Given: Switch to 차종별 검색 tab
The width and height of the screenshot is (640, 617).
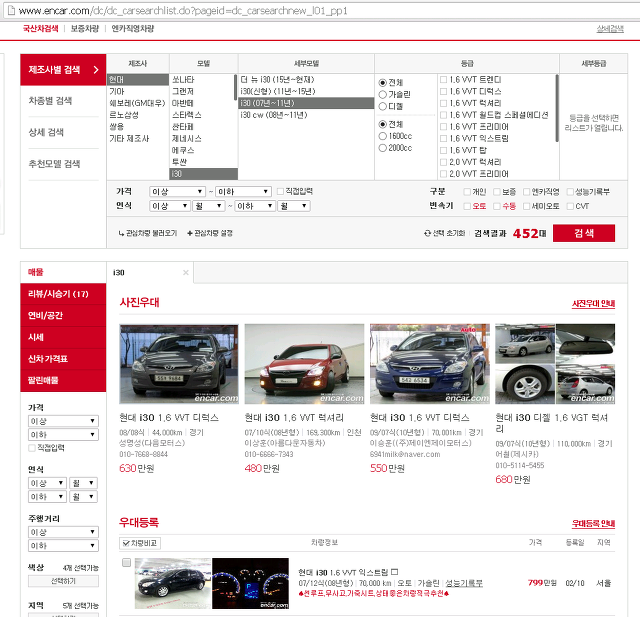Looking at the screenshot, I should coord(63,101).
